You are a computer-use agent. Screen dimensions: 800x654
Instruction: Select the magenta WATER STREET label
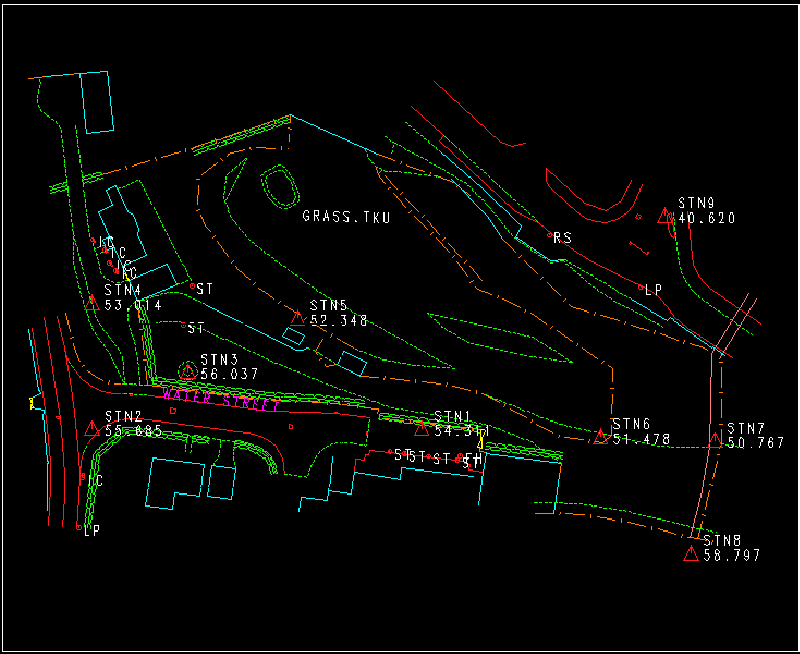pos(222,399)
